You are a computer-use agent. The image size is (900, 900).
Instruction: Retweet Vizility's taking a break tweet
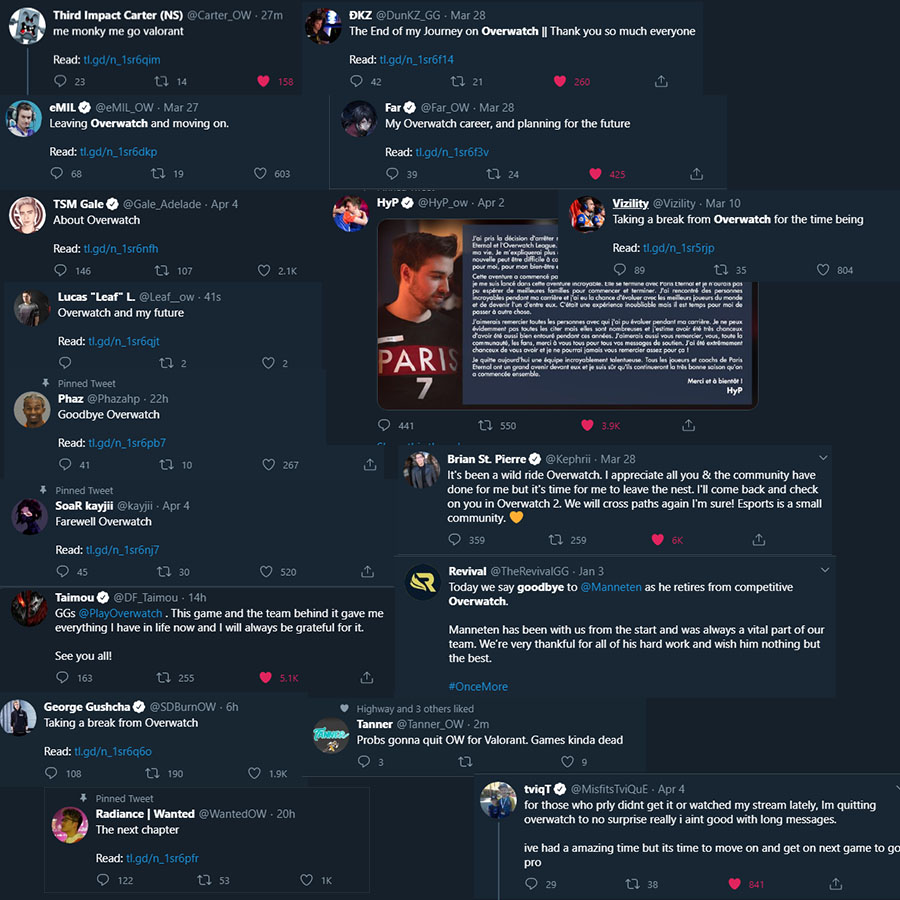(720, 270)
